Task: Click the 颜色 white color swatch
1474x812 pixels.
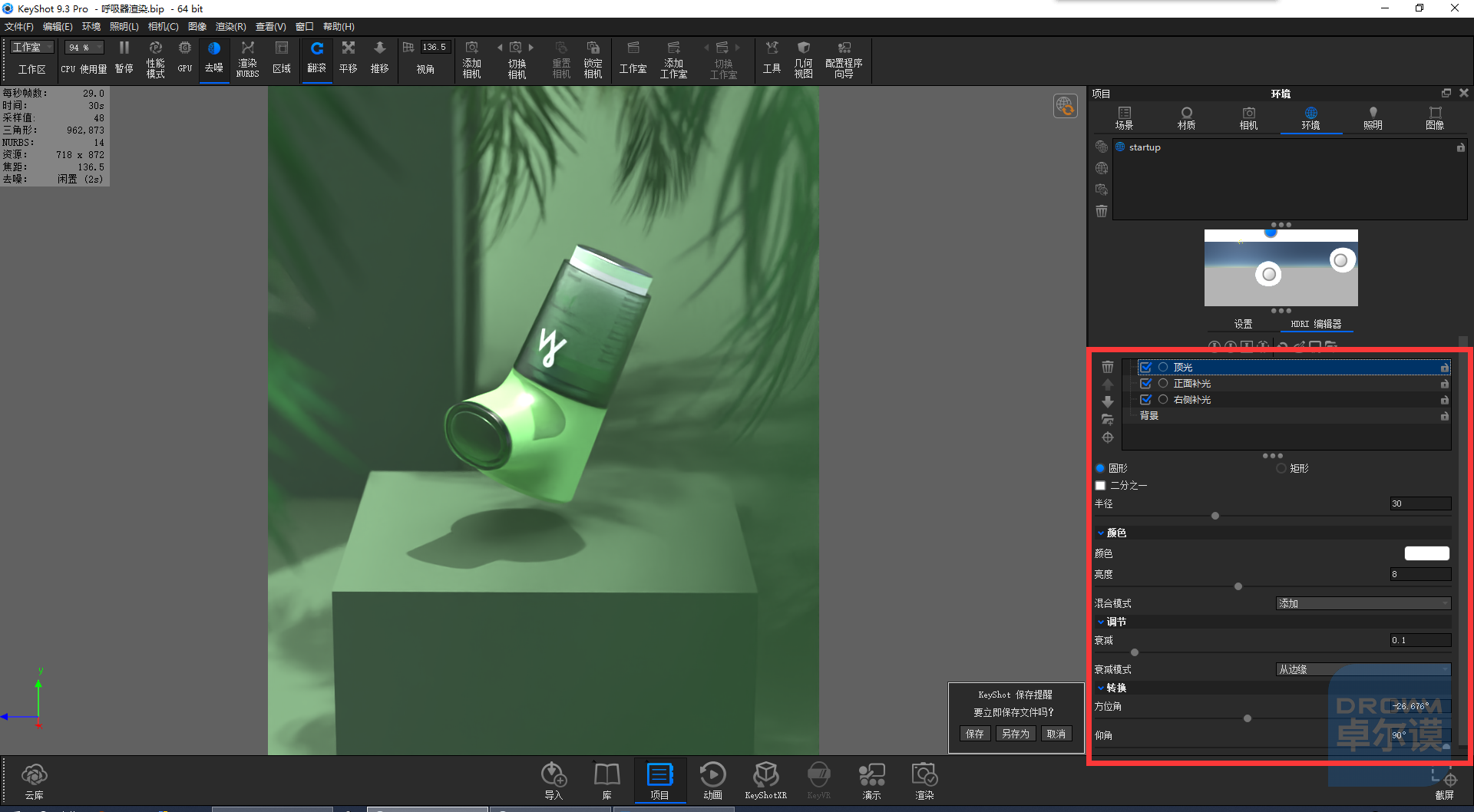Action: tap(1427, 553)
